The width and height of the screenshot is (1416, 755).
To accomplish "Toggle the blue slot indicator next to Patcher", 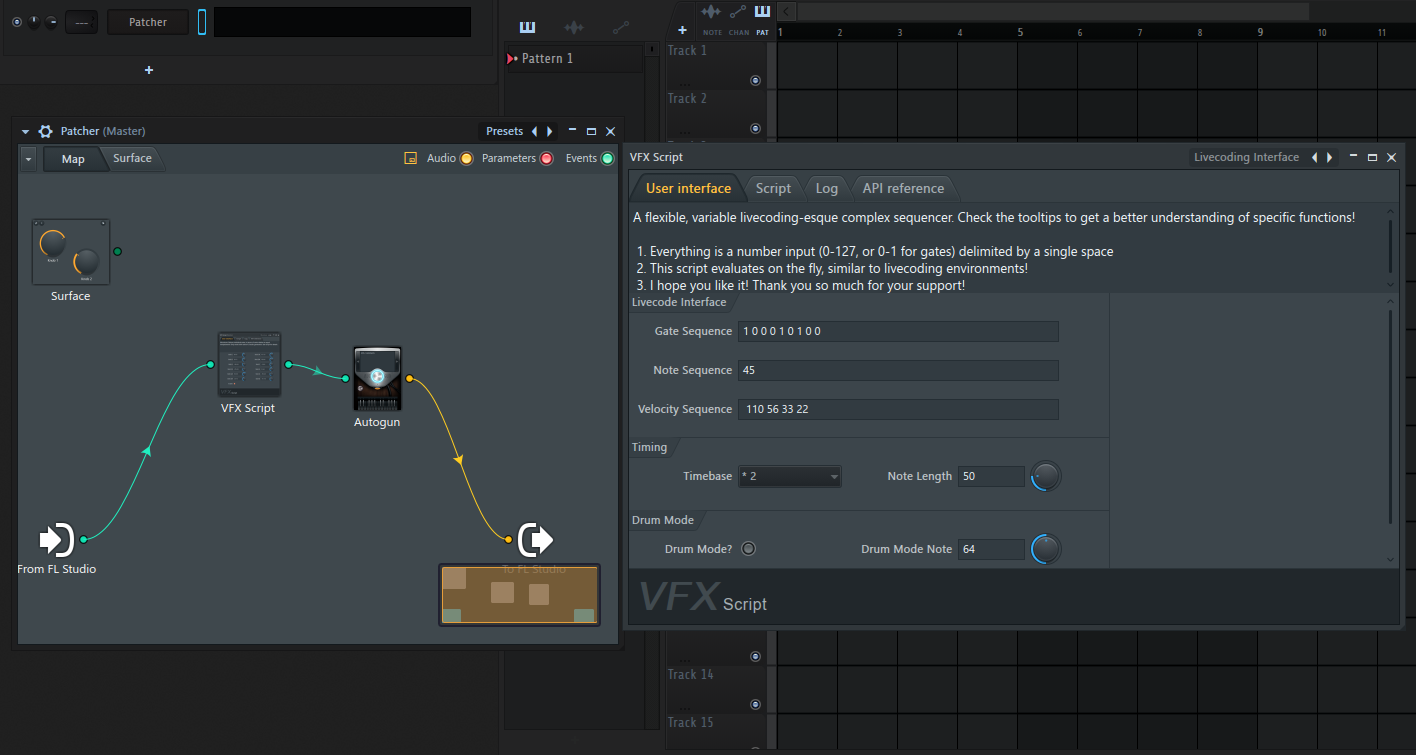I will tap(202, 22).
